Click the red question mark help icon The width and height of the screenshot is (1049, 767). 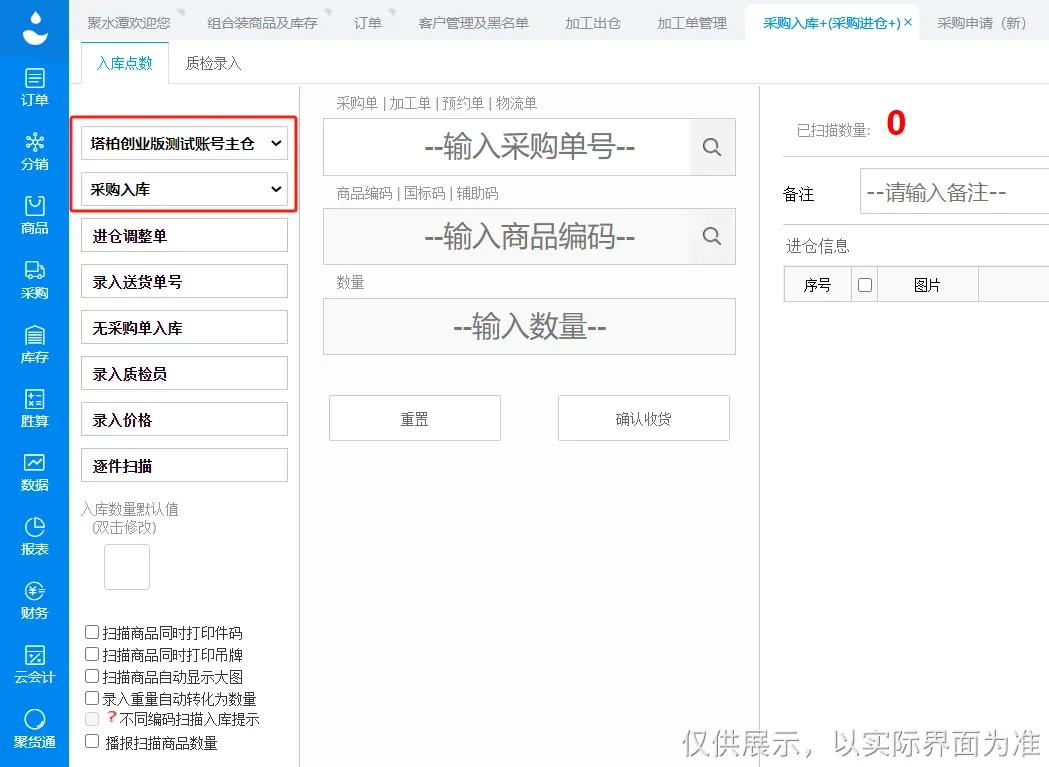112,717
